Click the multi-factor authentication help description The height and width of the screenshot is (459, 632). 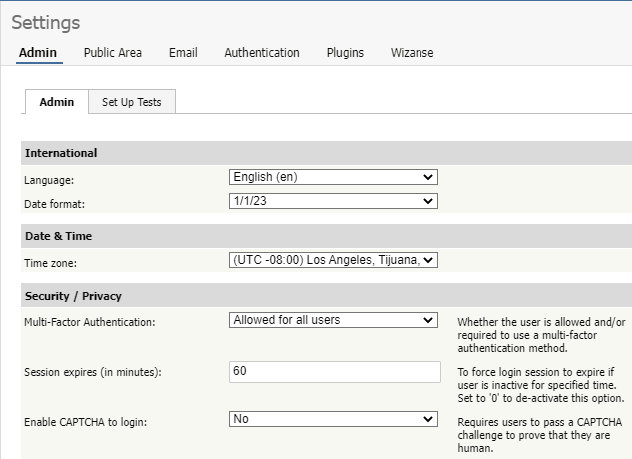541,335
